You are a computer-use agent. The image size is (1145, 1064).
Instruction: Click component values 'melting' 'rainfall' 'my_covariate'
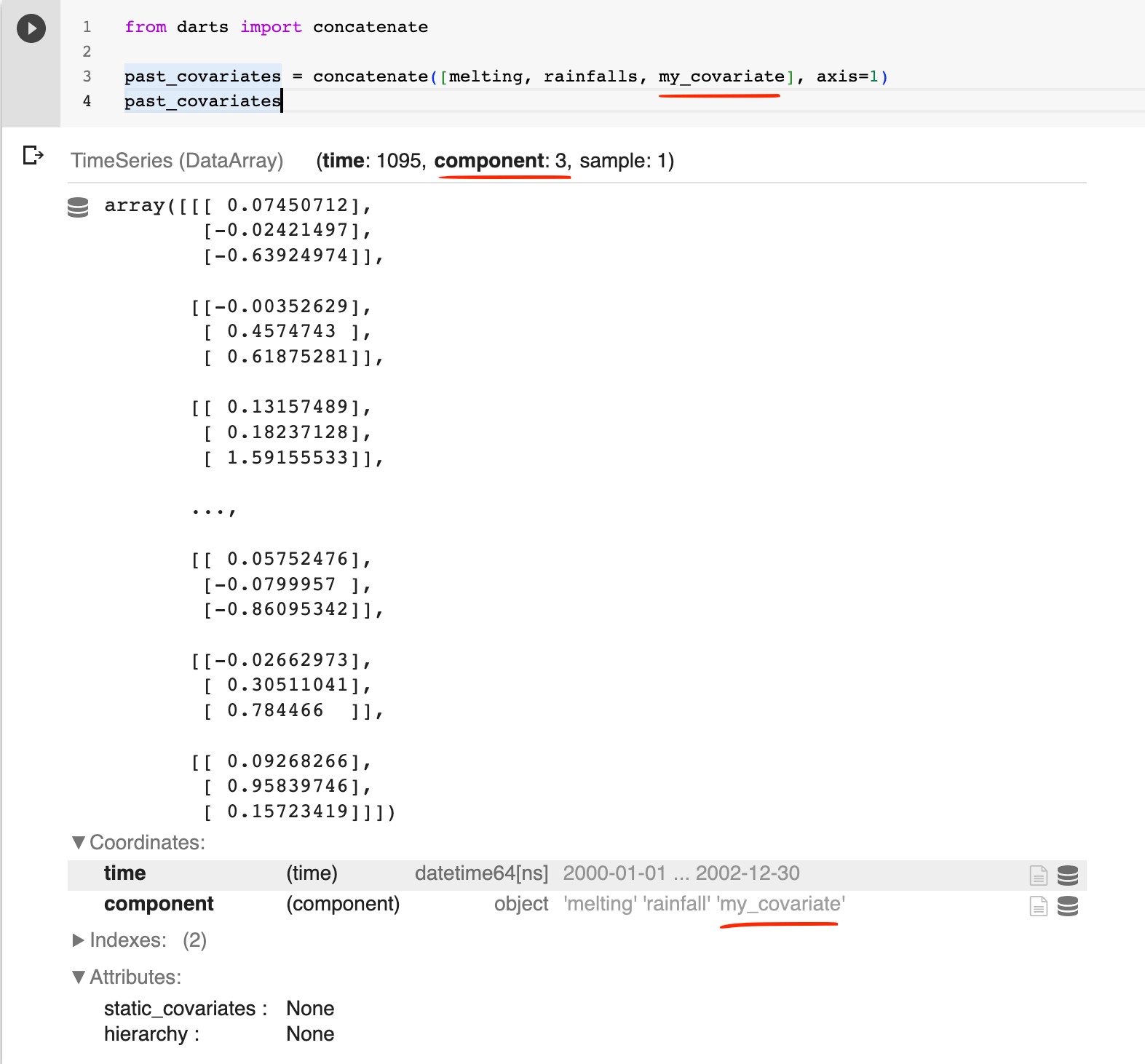(704, 904)
